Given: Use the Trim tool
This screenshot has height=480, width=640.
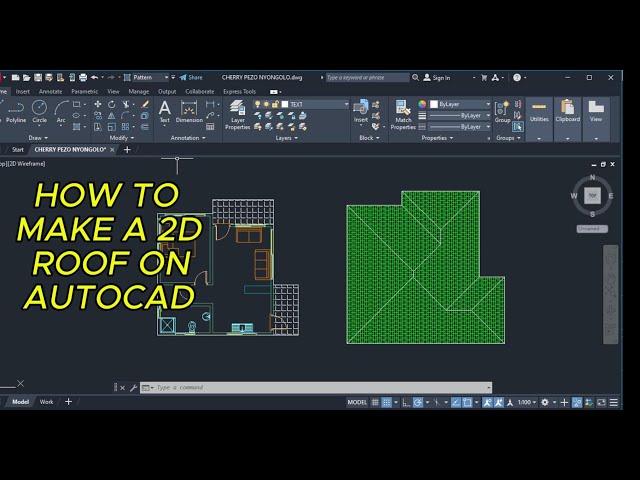Looking at the screenshot, I should (126, 104).
